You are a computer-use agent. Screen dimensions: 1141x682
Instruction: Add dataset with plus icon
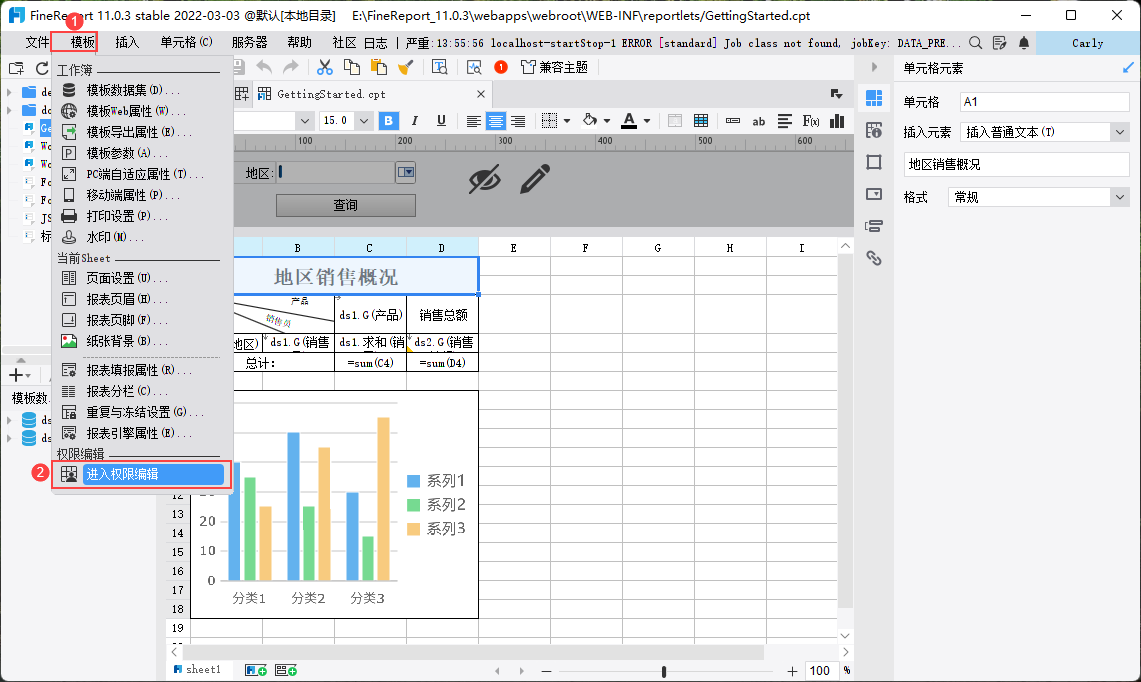click(16, 375)
